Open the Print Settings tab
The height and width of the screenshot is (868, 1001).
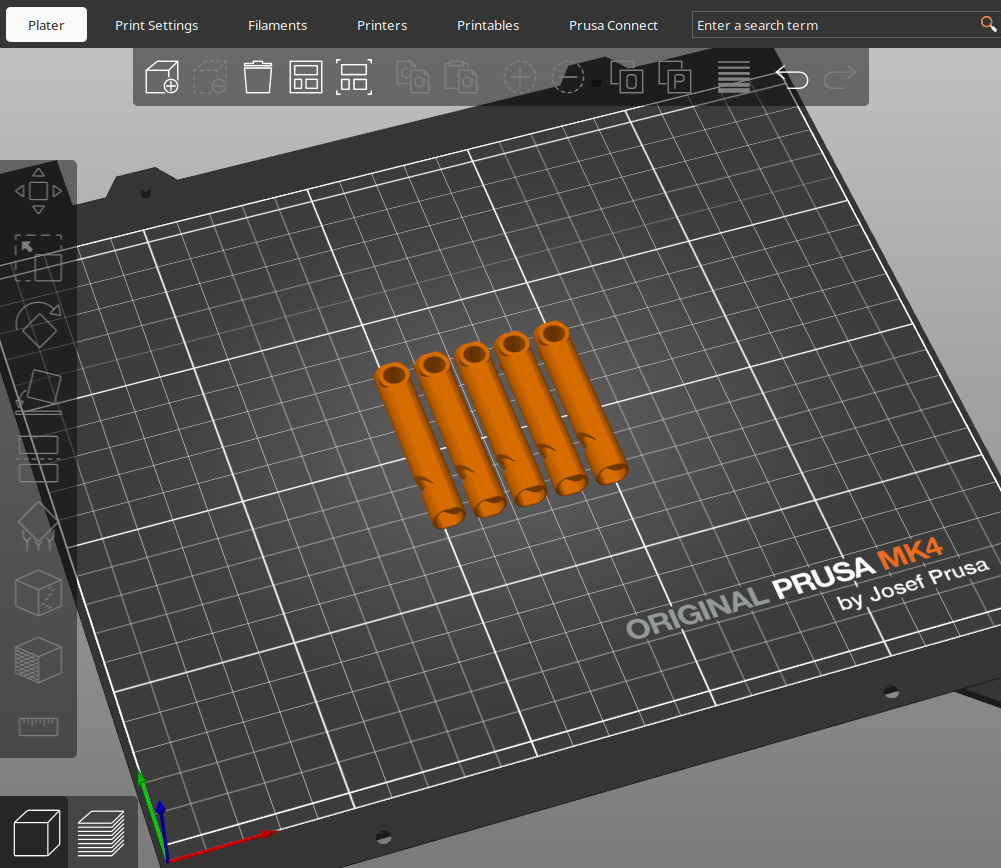click(x=156, y=25)
